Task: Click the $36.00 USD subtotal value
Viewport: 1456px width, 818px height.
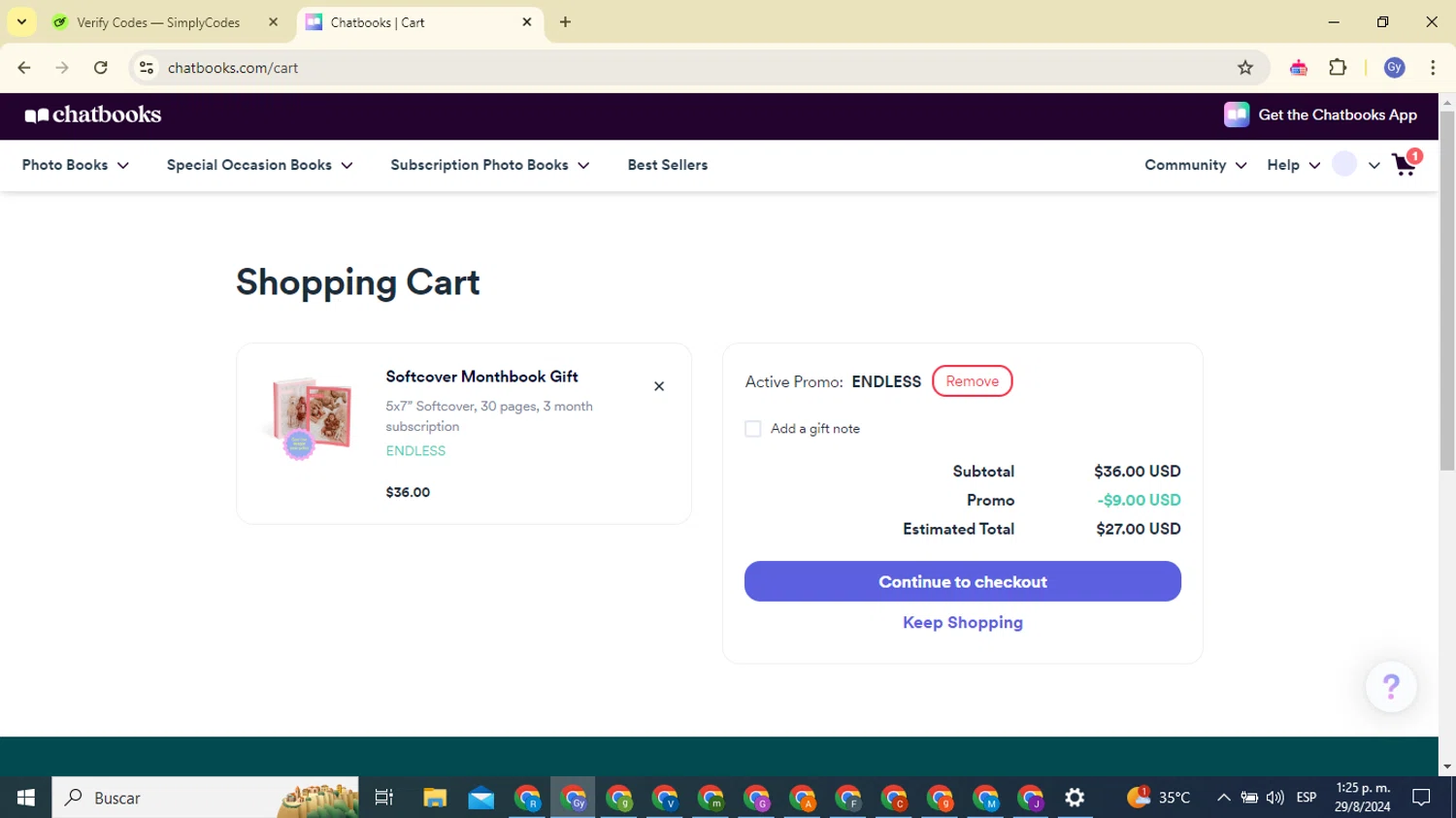Action: pyautogui.click(x=1138, y=472)
